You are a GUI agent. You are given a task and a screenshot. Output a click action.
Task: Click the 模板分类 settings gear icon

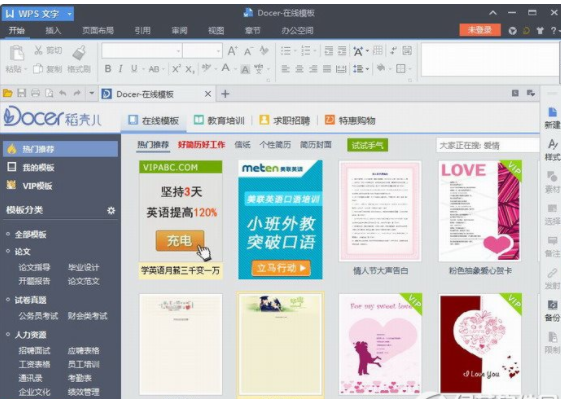[x=111, y=210]
